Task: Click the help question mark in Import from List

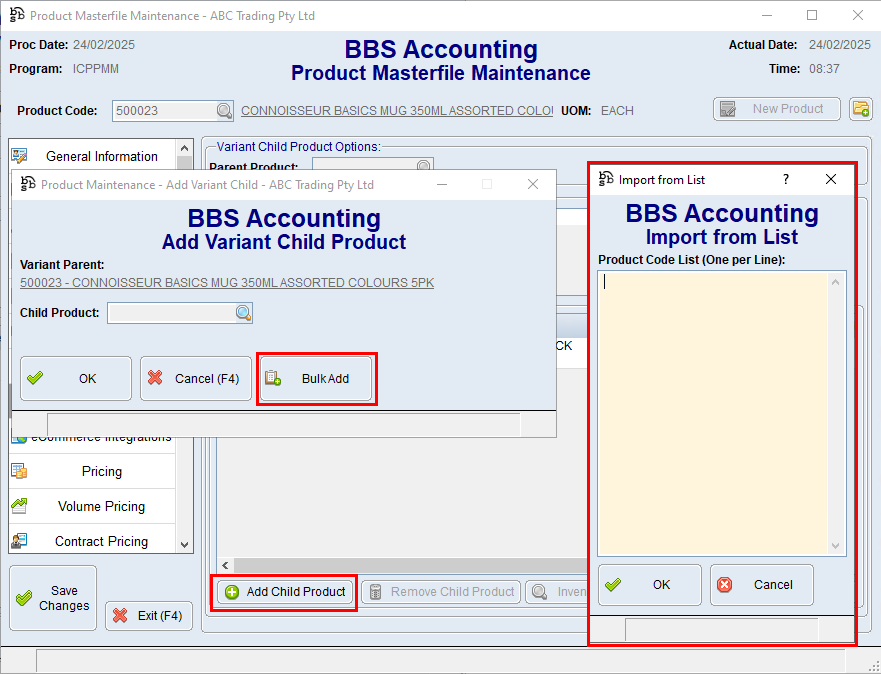Action: (x=786, y=179)
